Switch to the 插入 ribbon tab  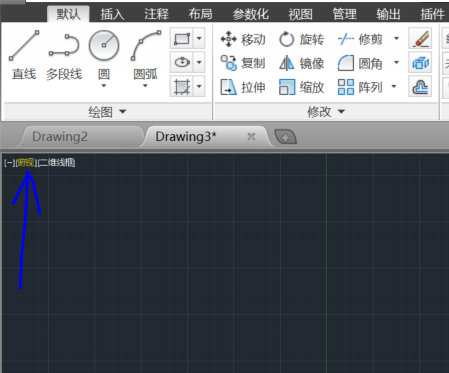pyautogui.click(x=112, y=14)
